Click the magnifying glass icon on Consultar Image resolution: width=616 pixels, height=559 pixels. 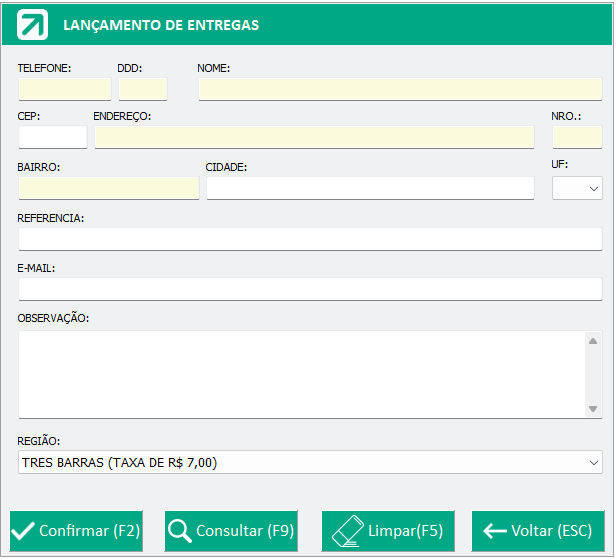pyautogui.click(x=180, y=531)
